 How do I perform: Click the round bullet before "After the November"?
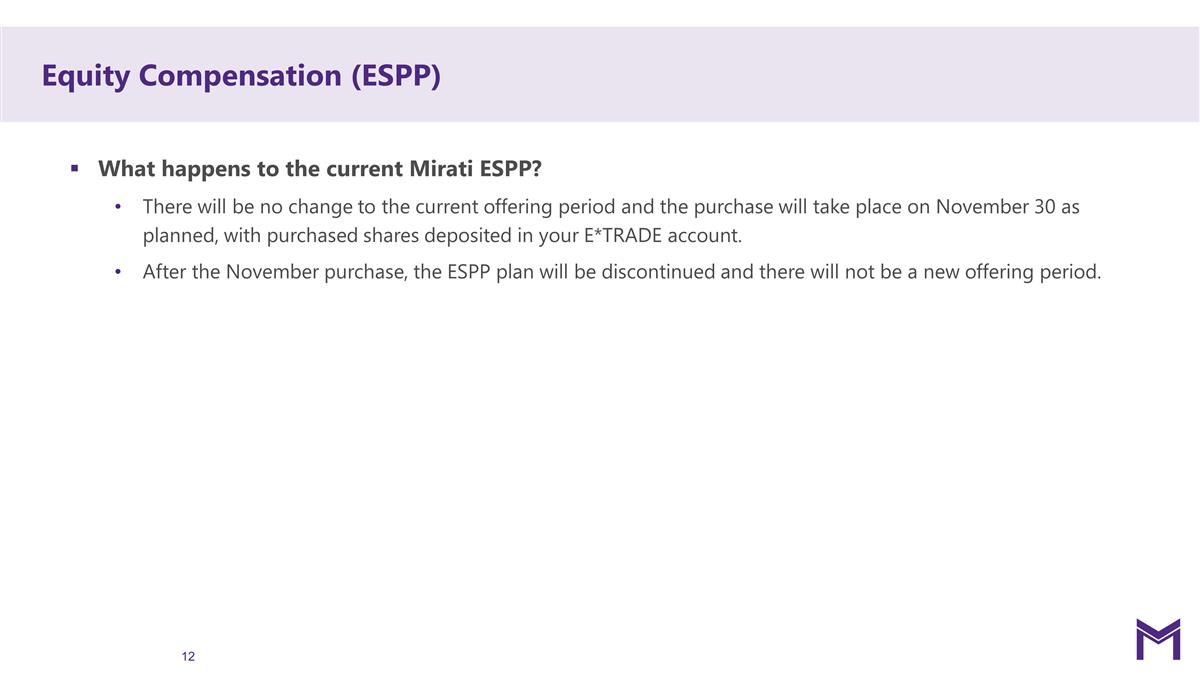(x=119, y=272)
